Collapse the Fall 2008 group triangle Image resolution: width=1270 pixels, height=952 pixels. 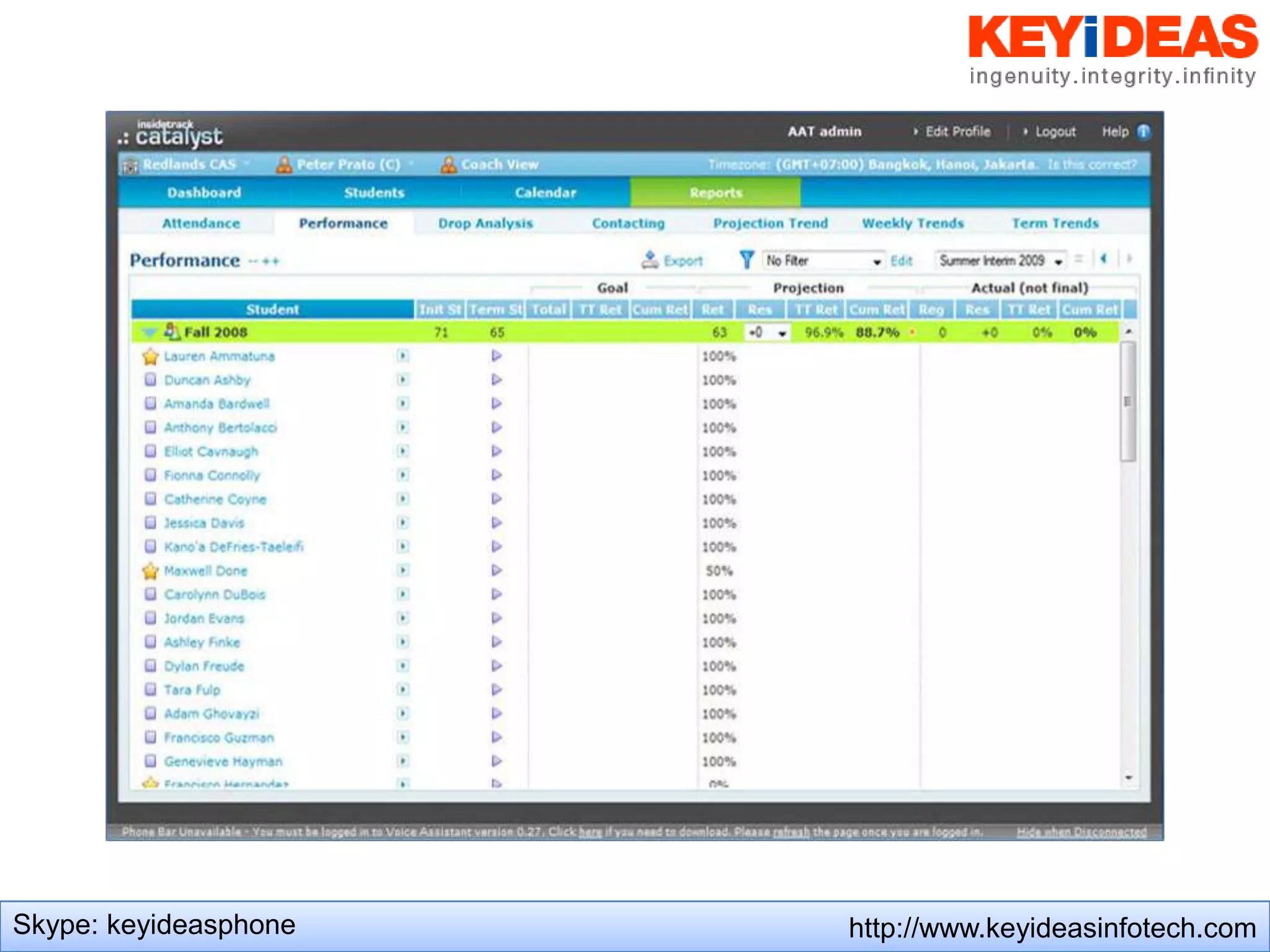tap(149, 333)
